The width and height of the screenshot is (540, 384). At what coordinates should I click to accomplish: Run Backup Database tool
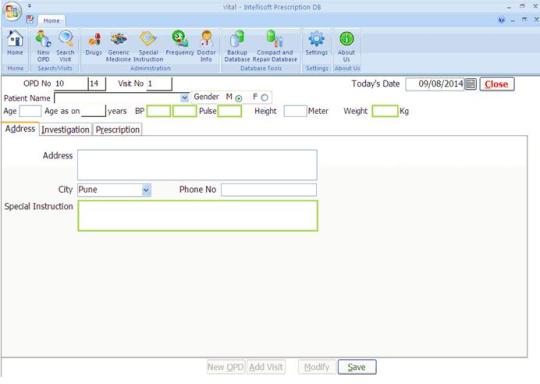pos(237,46)
